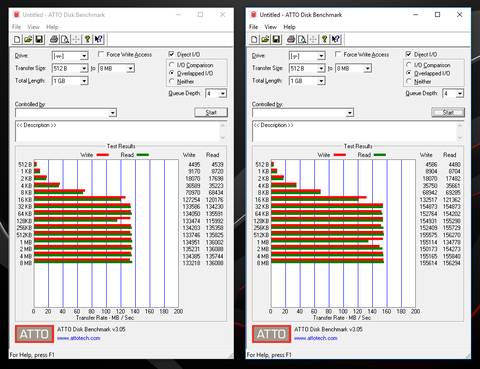Toggle Direct I/O checkbox in right window
This screenshot has width=480, height=369.
pos(408,54)
